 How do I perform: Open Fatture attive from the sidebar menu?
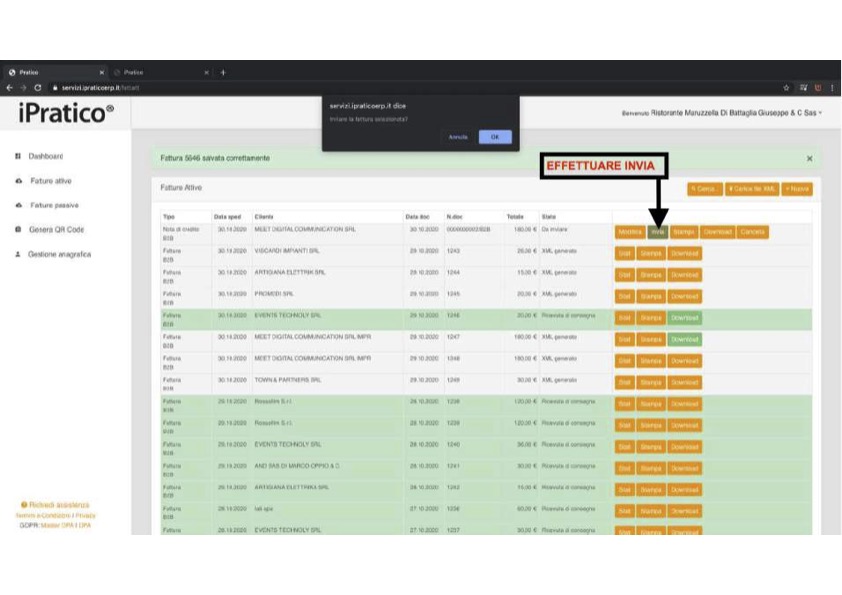click(x=50, y=181)
